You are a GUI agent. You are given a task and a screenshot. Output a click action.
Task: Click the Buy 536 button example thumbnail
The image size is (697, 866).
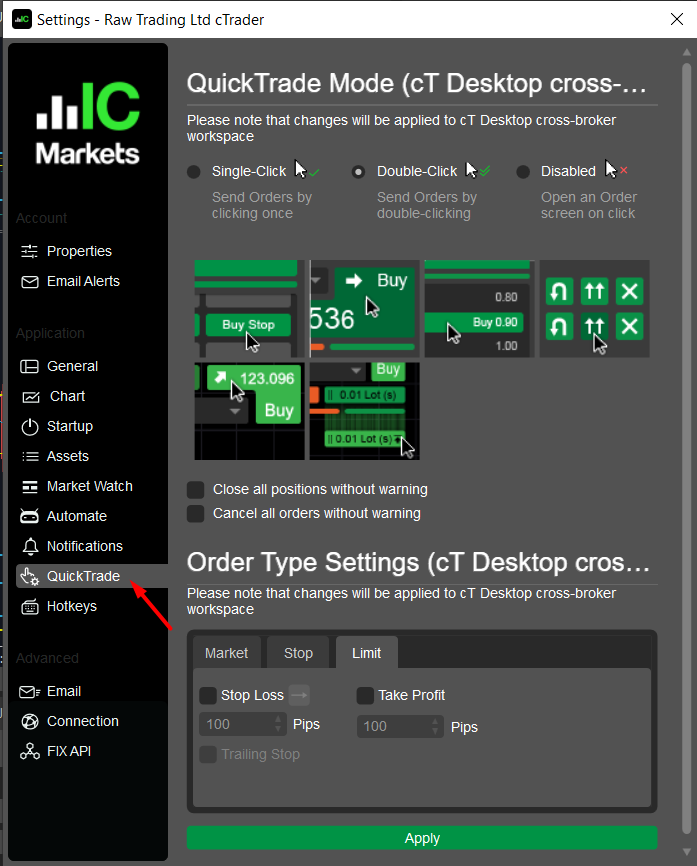365,309
